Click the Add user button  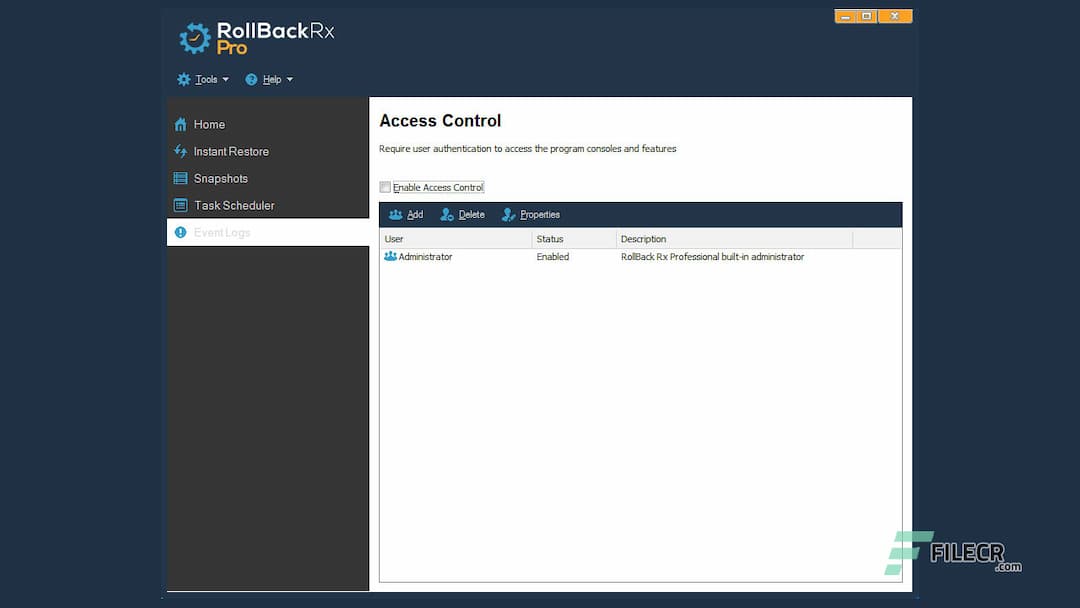(406, 214)
